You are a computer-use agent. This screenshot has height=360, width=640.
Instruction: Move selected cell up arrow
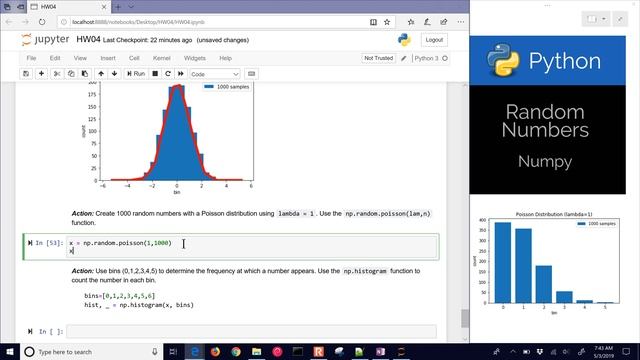coord(101,74)
